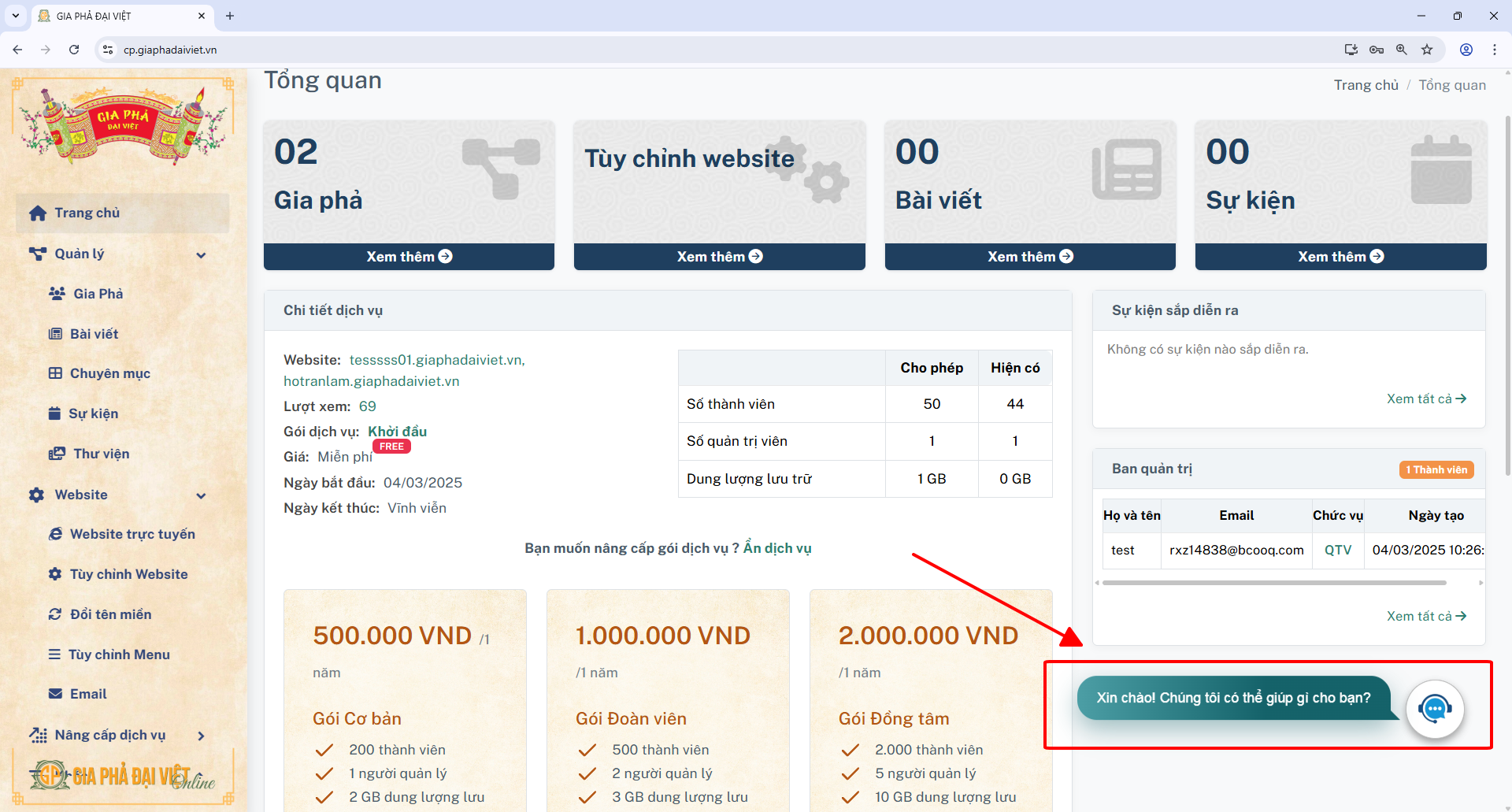This screenshot has height=812, width=1512.
Task: Click the install app icon in address bar
Action: [1351, 50]
